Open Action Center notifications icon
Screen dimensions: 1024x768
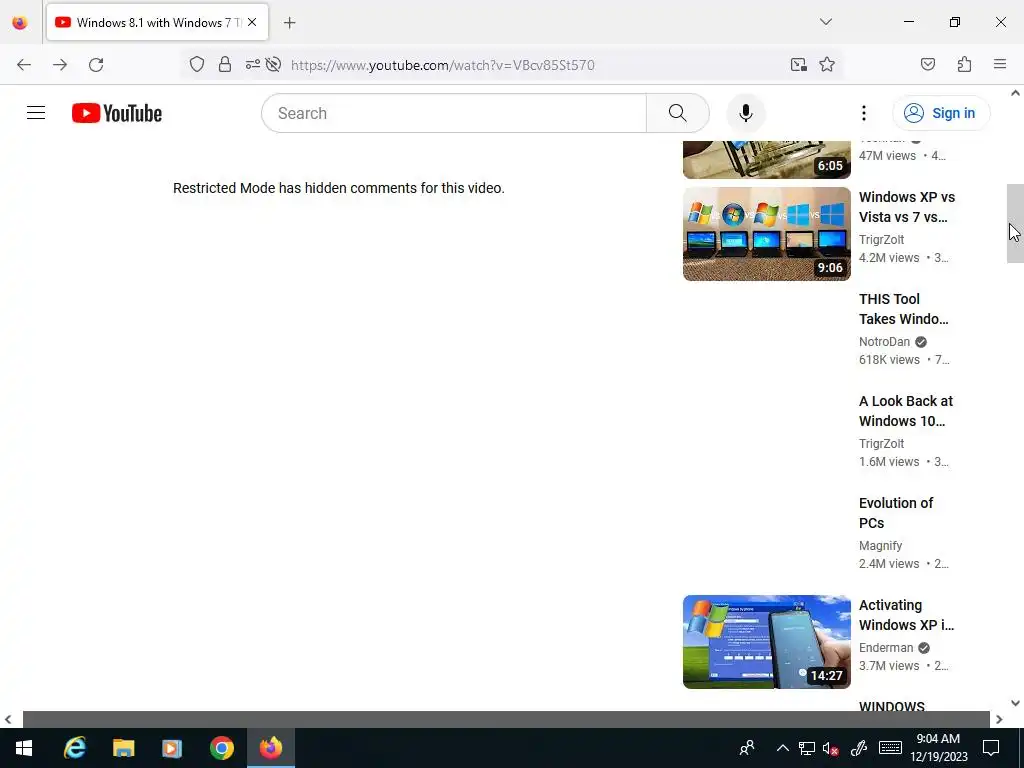991,748
